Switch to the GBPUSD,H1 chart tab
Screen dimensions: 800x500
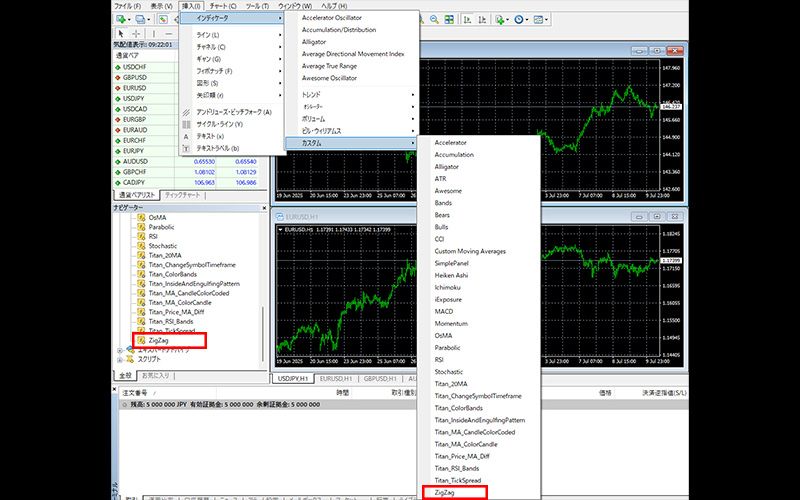pos(380,379)
